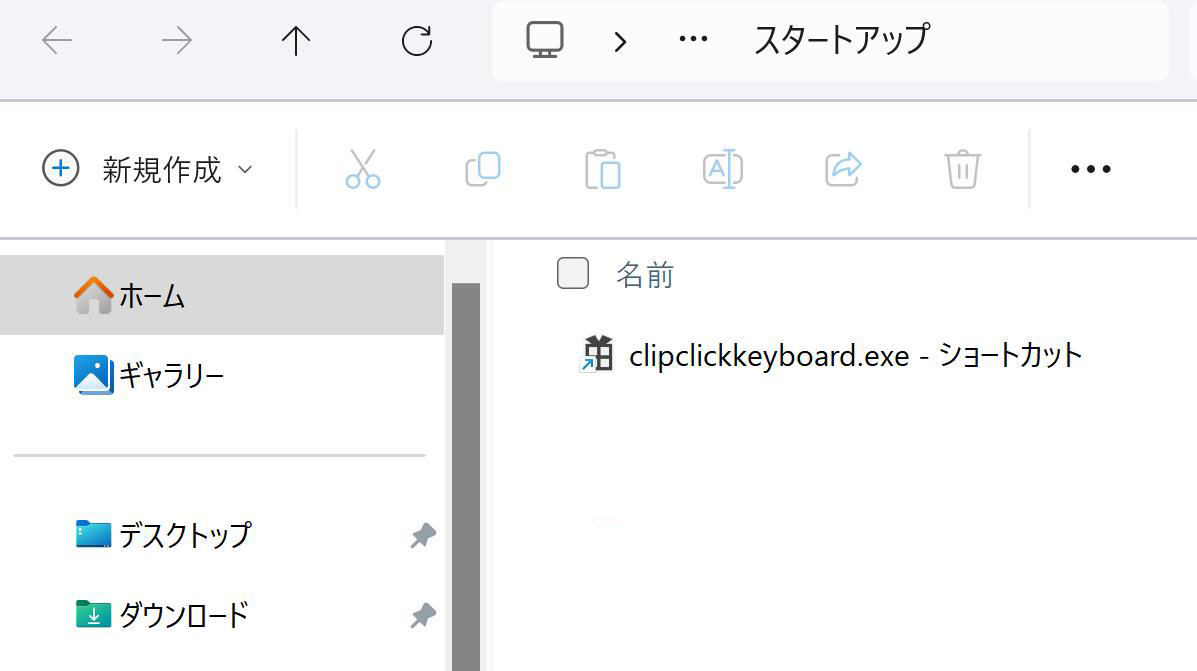1197x671 pixels.
Task: Show hidden path folders via address ellipsis
Action: (692, 41)
